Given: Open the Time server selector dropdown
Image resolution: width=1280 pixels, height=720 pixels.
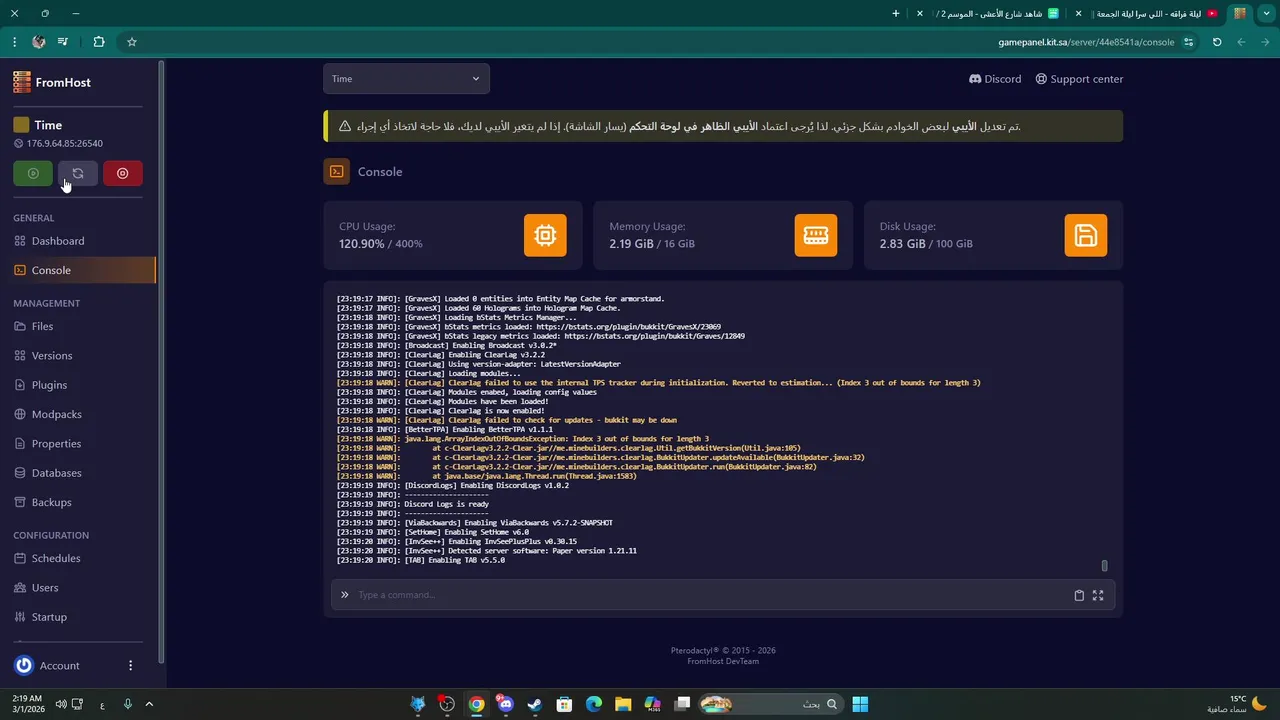Looking at the screenshot, I should tap(406, 78).
